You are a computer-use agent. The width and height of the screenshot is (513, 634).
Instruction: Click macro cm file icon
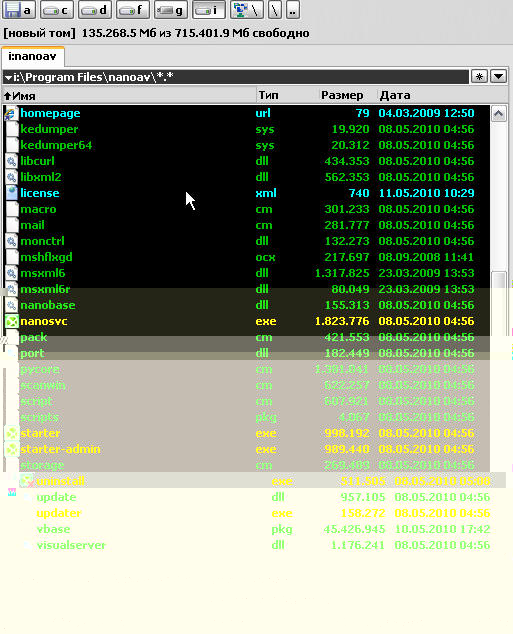coord(11,209)
